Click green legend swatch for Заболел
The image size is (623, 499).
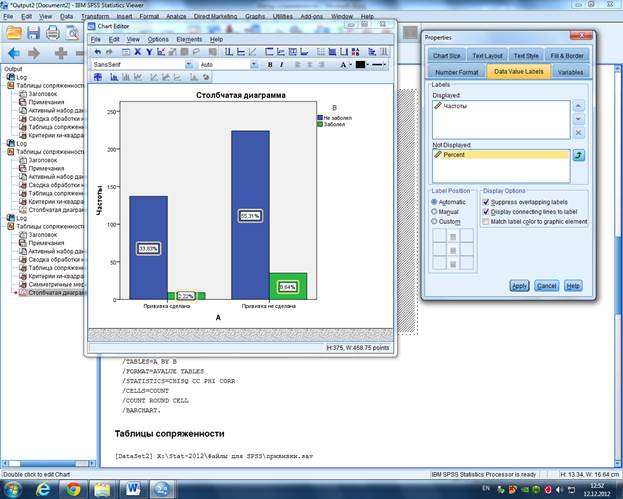pyautogui.click(x=320, y=124)
